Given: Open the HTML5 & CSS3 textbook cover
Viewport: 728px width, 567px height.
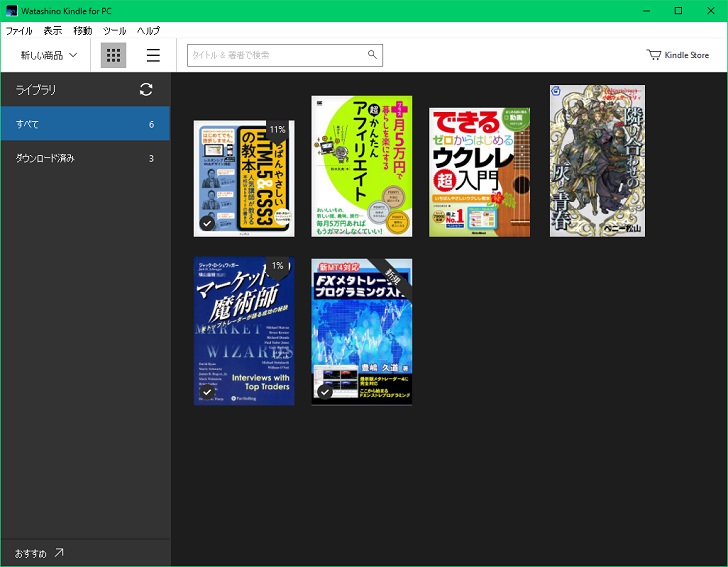Looking at the screenshot, I should (244, 178).
